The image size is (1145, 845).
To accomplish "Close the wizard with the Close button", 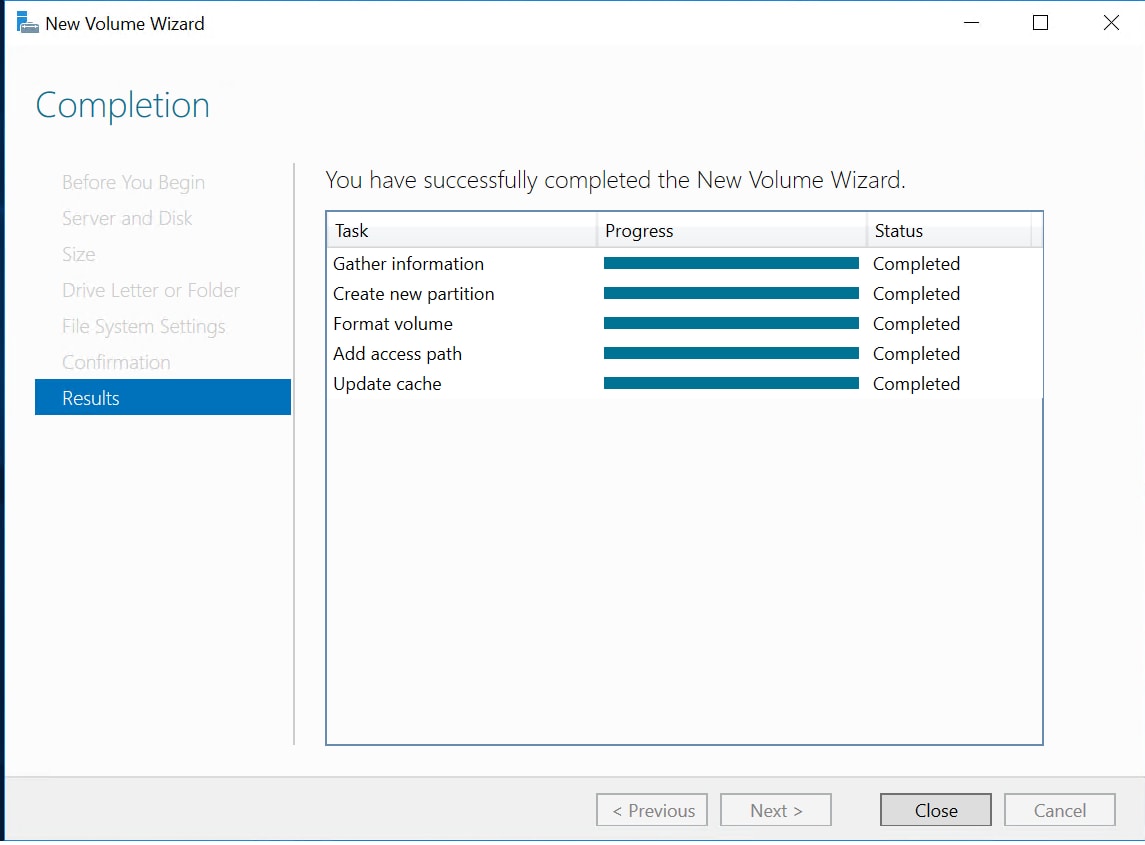I will [x=935, y=810].
